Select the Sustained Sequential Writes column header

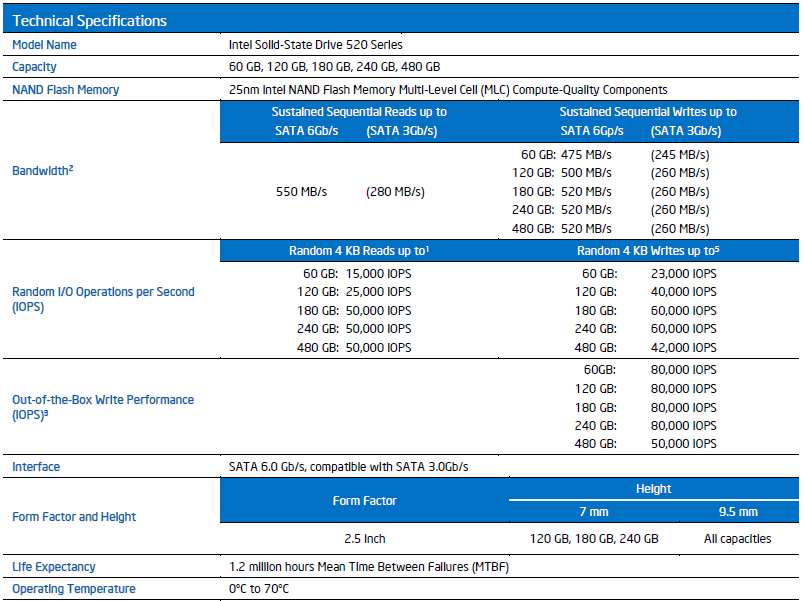click(x=648, y=112)
